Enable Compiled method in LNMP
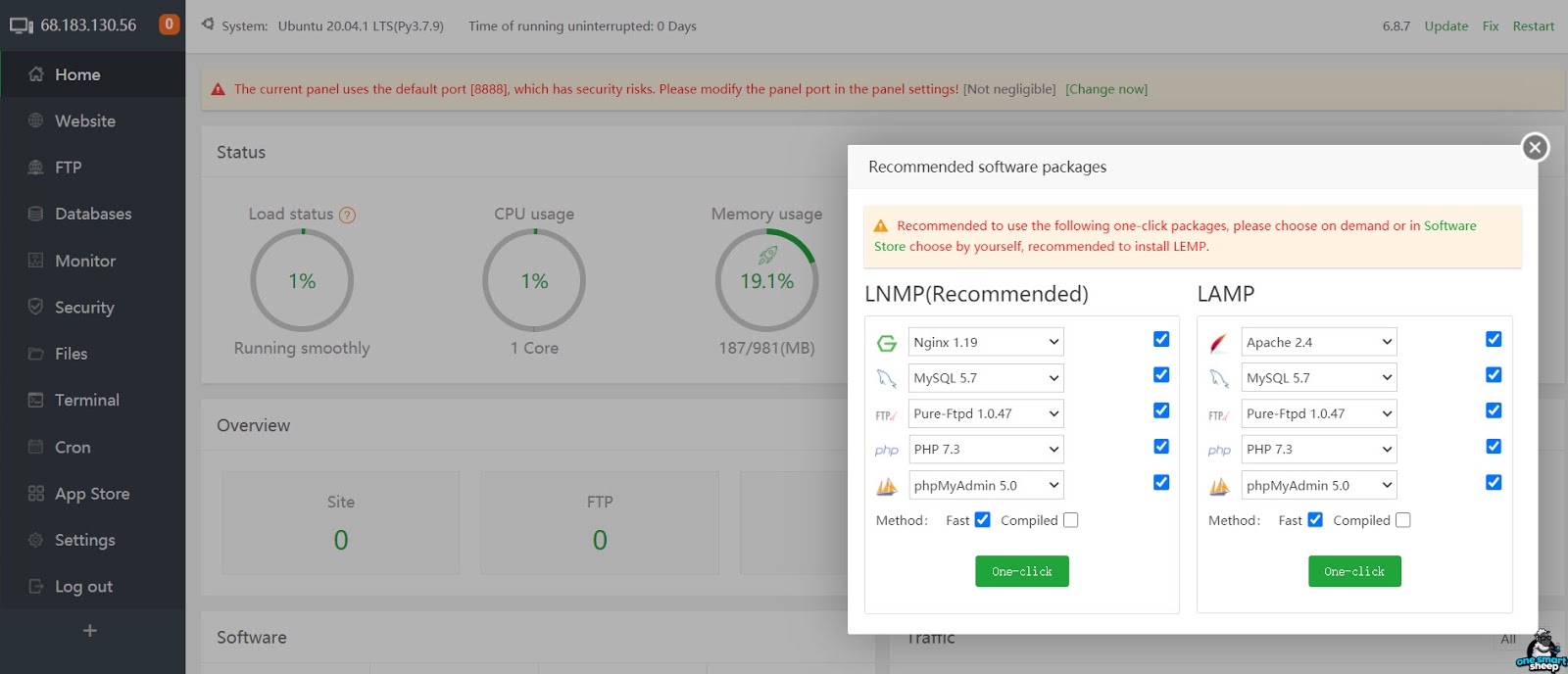This screenshot has width=1568, height=674. (1071, 520)
